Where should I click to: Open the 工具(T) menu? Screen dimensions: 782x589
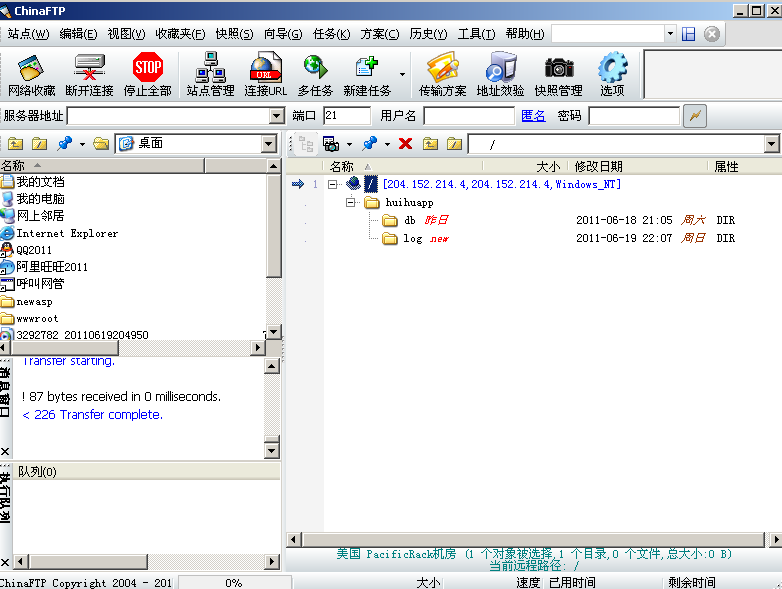[476, 34]
